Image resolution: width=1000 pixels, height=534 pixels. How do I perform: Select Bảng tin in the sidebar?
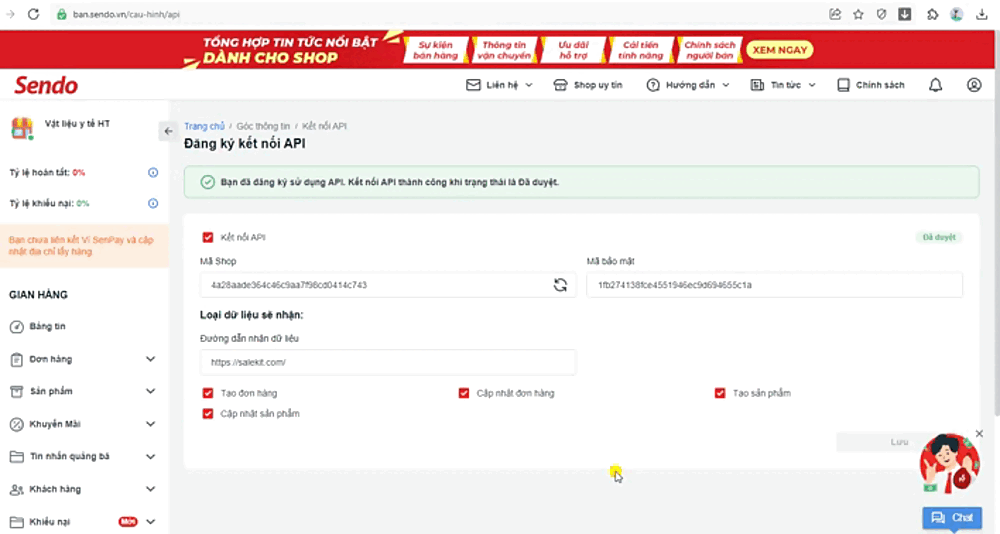click(x=47, y=327)
